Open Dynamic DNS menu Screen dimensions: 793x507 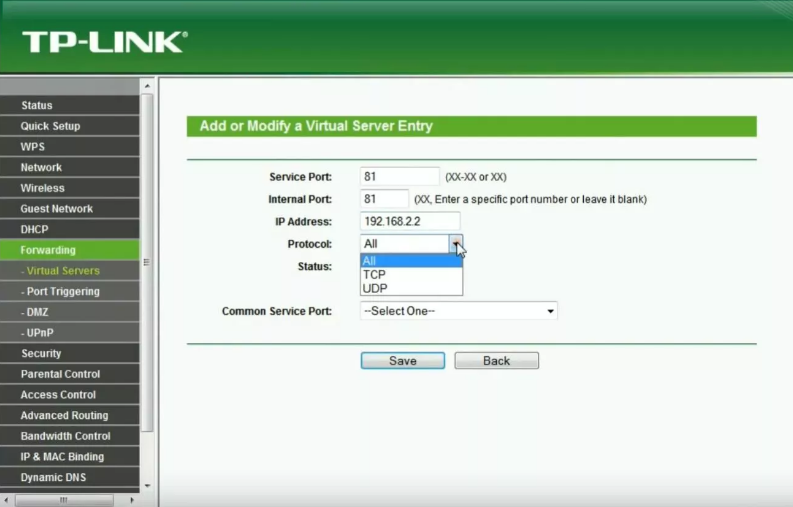point(70,477)
